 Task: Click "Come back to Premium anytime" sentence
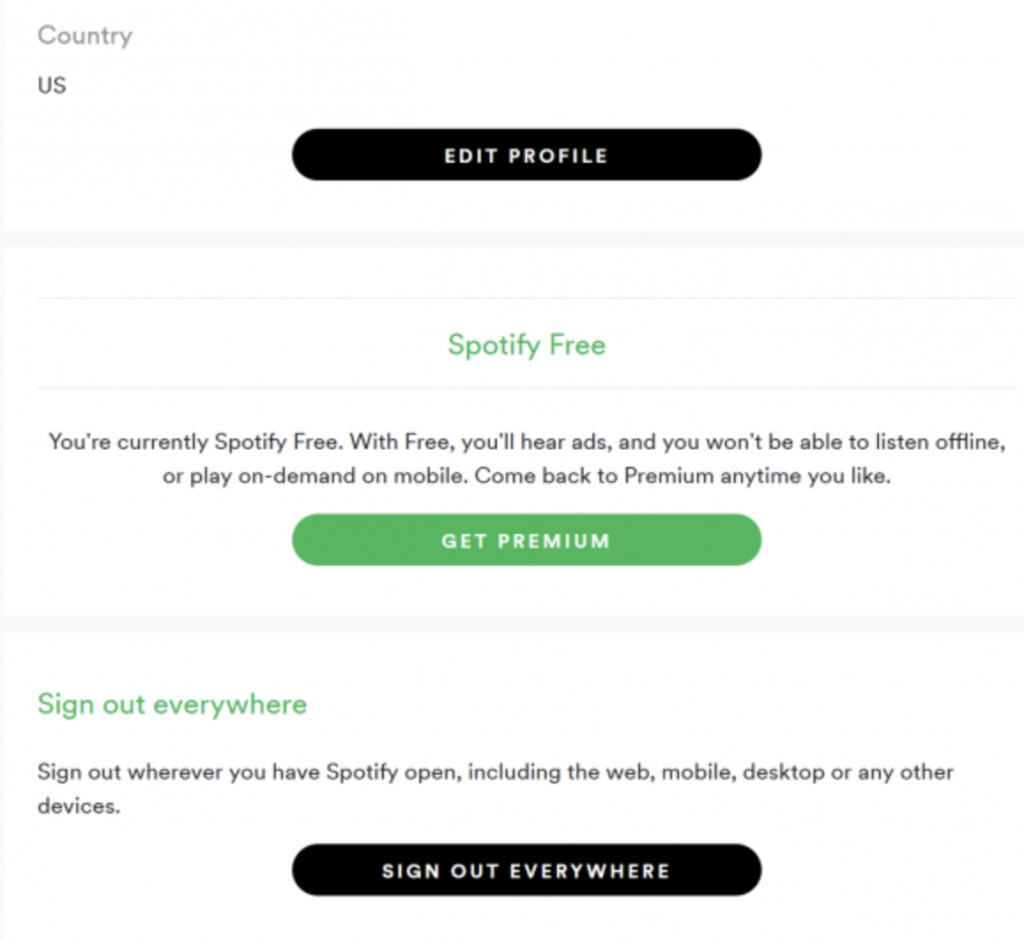tap(682, 476)
